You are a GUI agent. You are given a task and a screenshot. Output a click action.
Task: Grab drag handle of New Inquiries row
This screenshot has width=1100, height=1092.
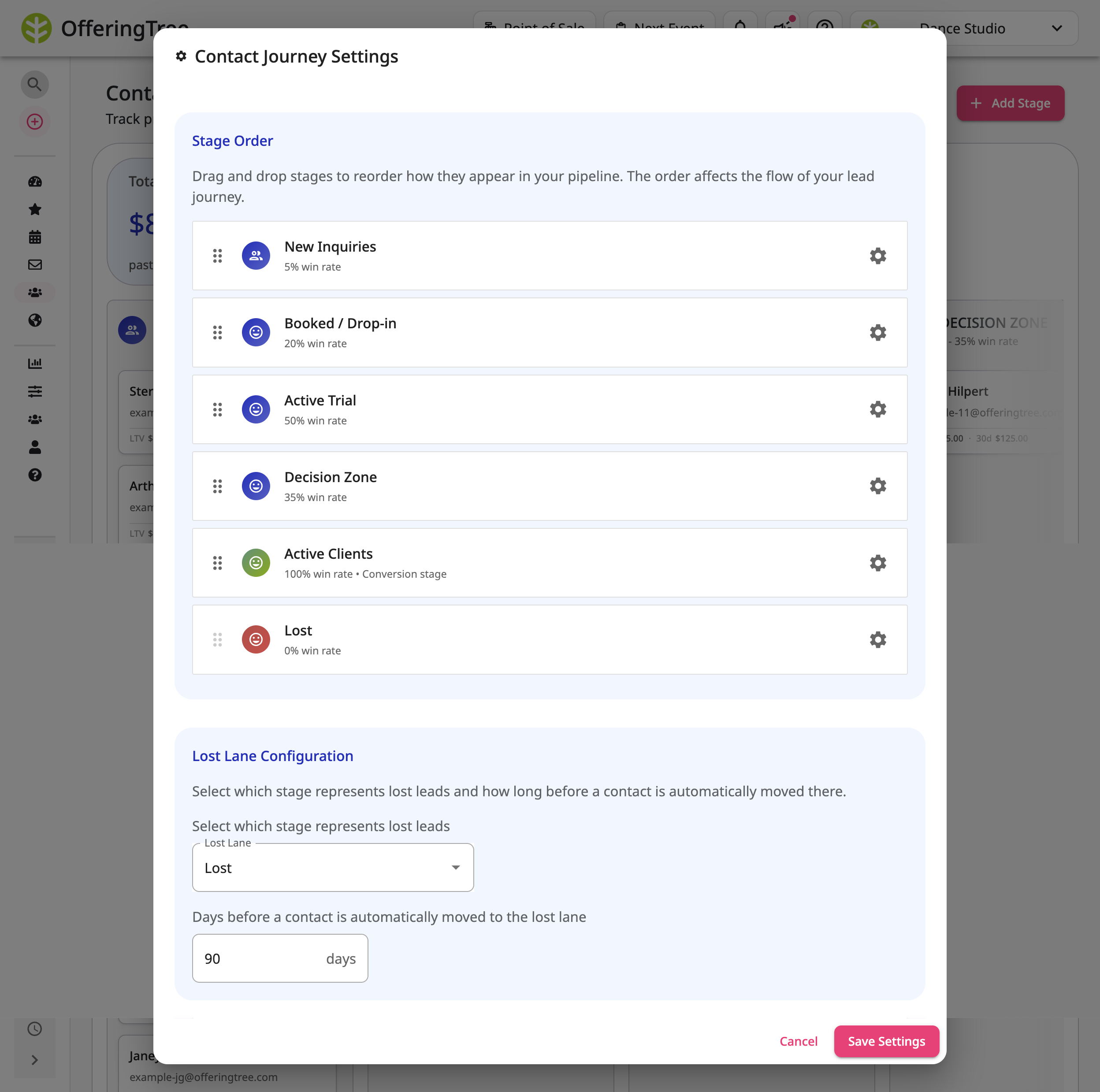[x=218, y=256]
